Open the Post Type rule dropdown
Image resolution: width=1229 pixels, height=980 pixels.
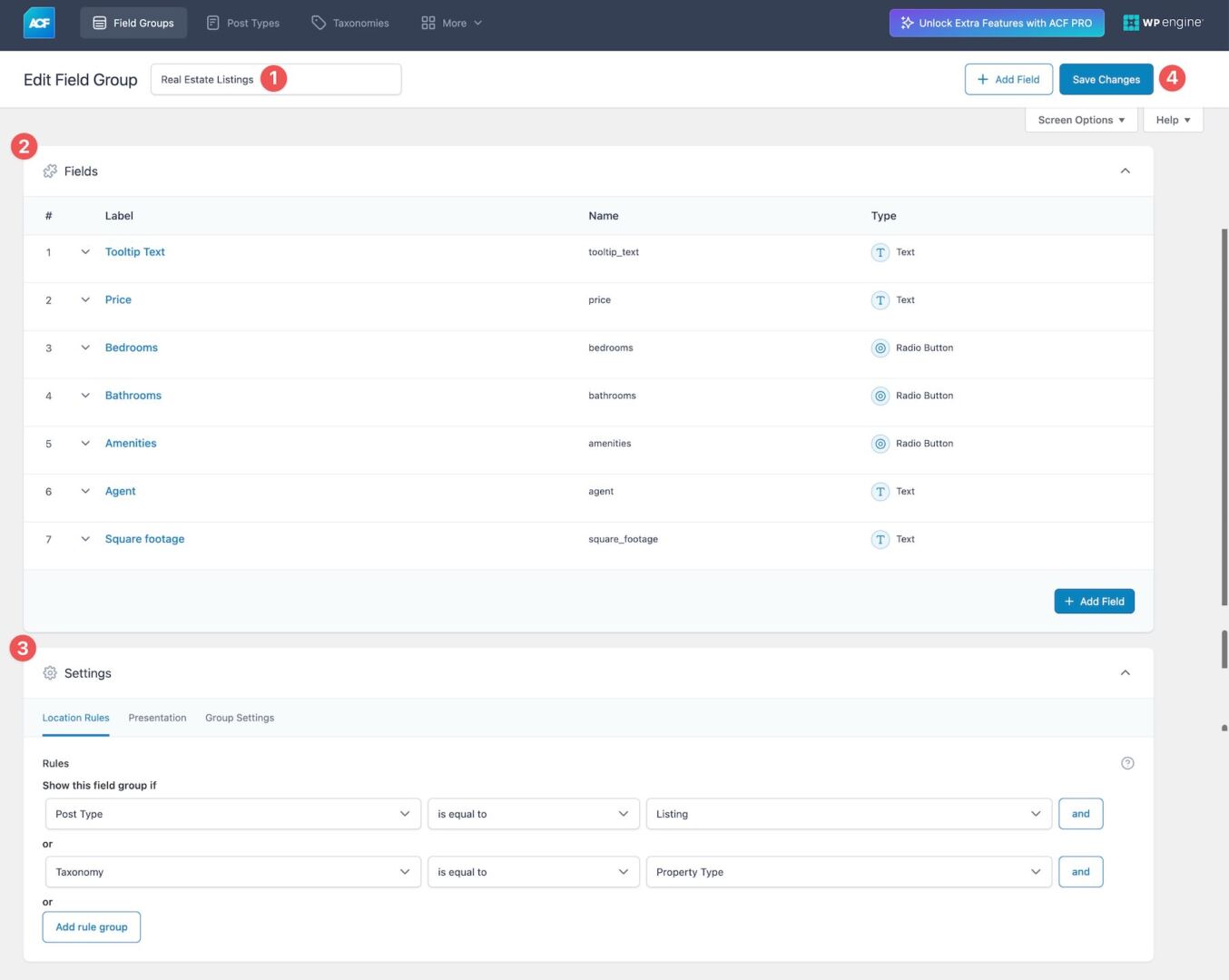(232, 814)
